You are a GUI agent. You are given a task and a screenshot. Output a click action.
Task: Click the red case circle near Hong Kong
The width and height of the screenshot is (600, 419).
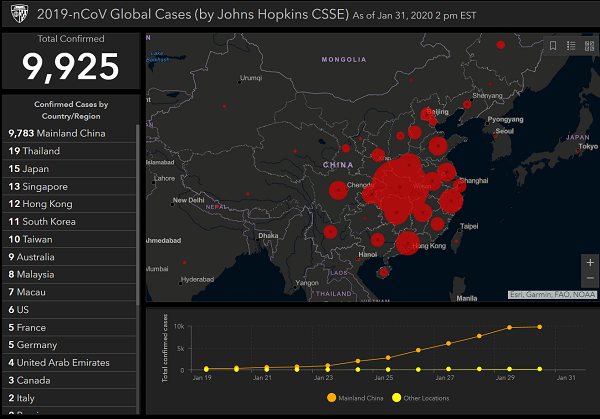[x=407, y=243]
